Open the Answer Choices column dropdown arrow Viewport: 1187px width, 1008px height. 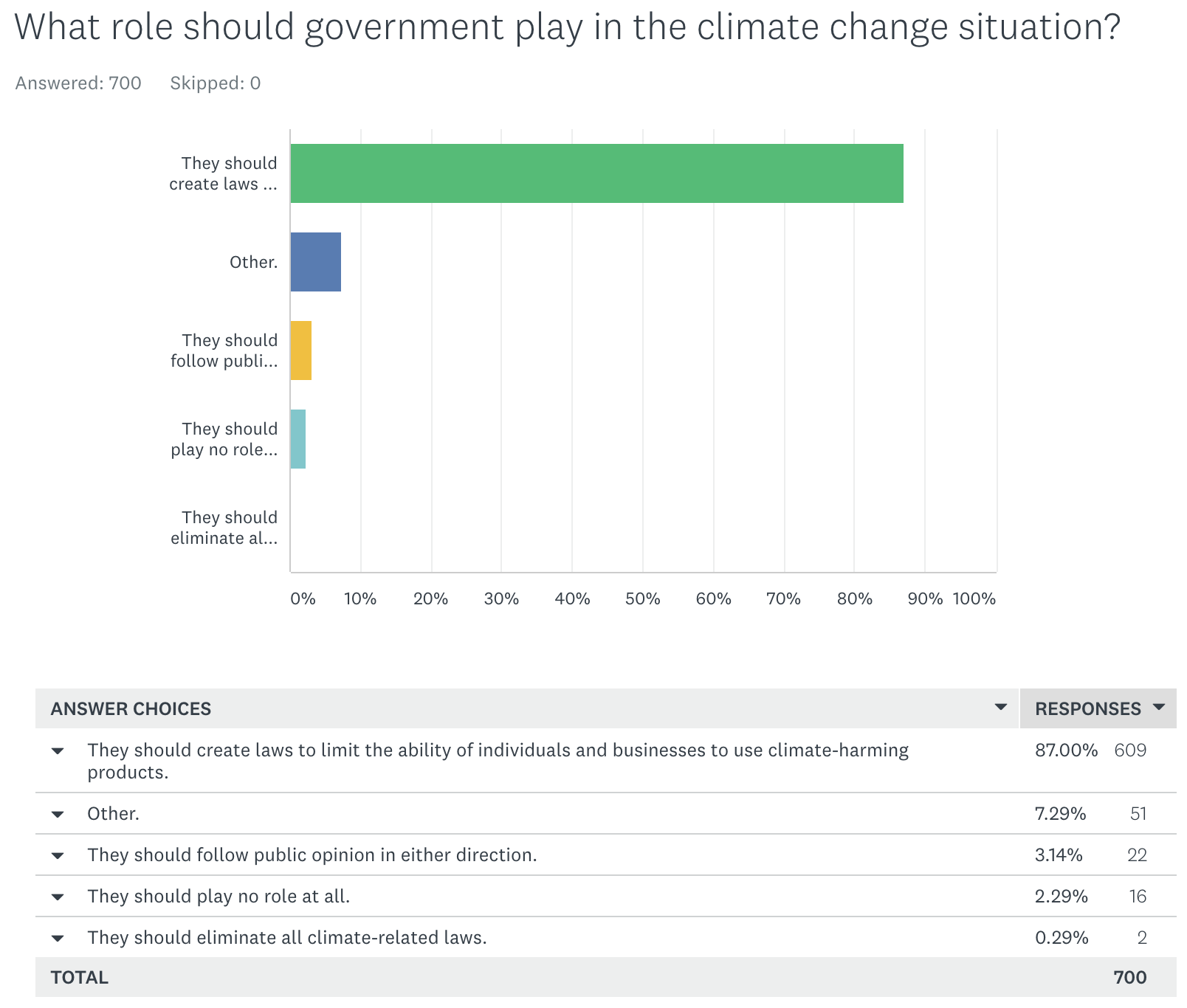pyautogui.click(x=1001, y=708)
